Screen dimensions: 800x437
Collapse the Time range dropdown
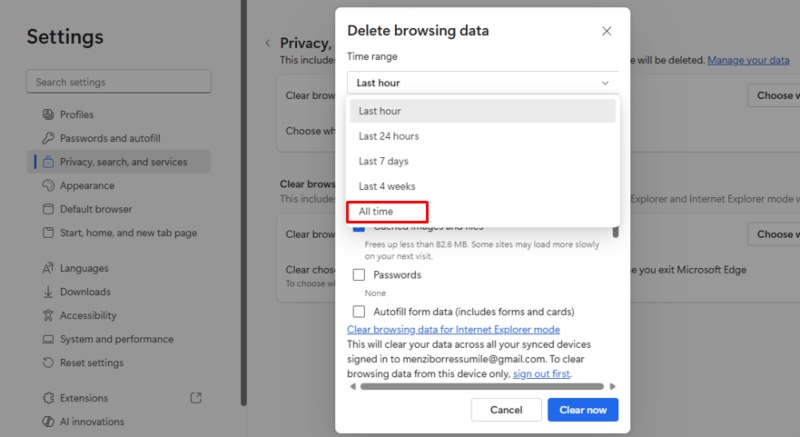pyautogui.click(x=482, y=83)
